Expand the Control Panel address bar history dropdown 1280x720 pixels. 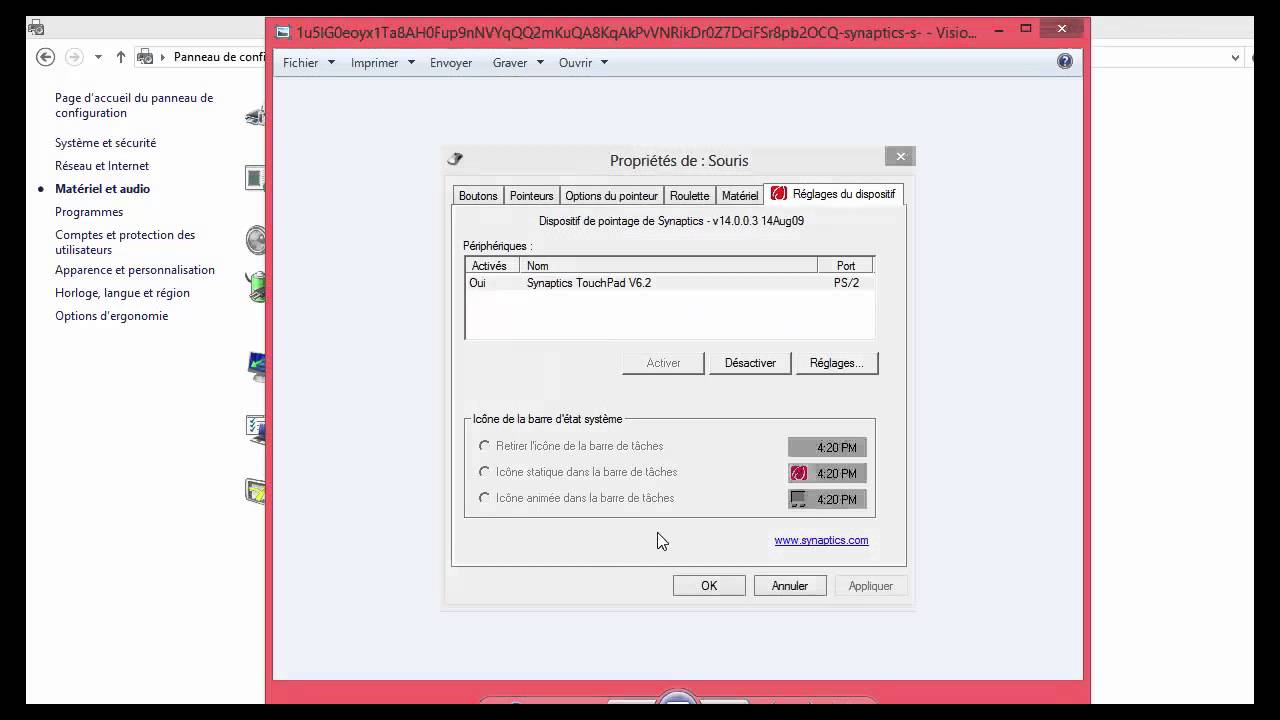[x=1236, y=57]
